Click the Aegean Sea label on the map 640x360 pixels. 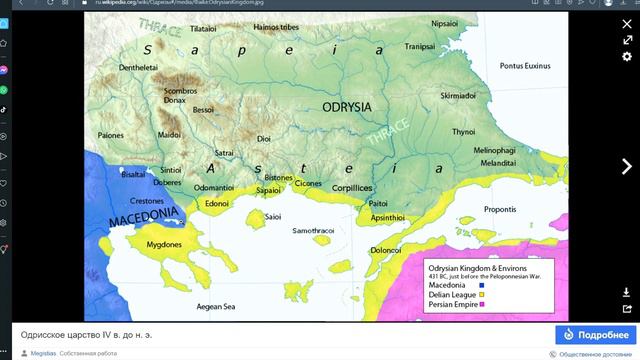click(216, 307)
